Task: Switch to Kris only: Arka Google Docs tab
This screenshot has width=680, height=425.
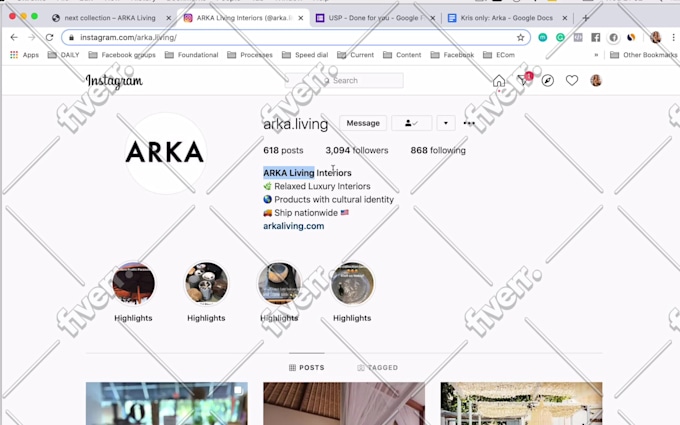Action: (x=507, y=18)
